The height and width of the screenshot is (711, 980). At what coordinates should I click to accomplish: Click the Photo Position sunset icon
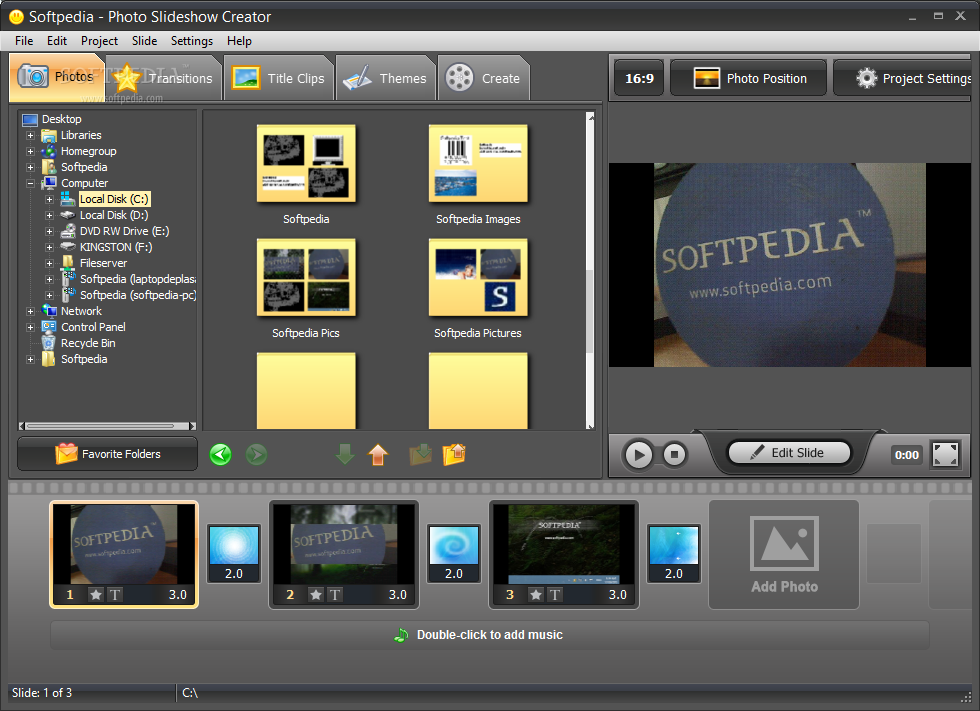point(707,78)
